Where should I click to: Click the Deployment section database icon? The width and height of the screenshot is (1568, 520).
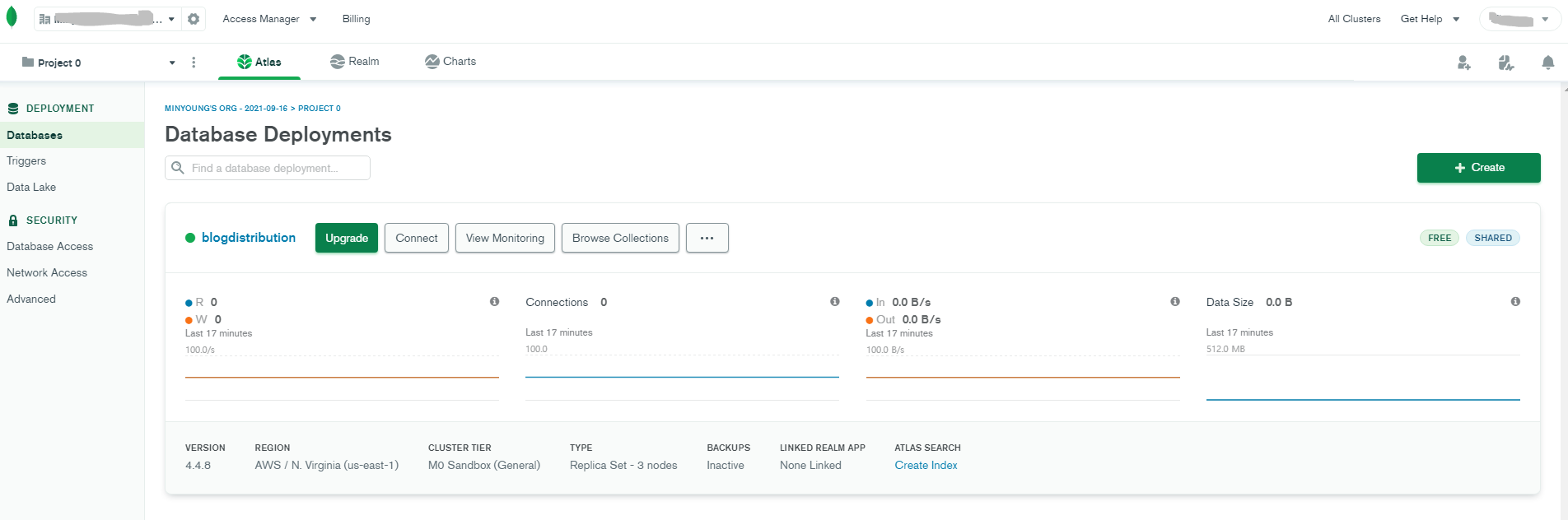13,109
